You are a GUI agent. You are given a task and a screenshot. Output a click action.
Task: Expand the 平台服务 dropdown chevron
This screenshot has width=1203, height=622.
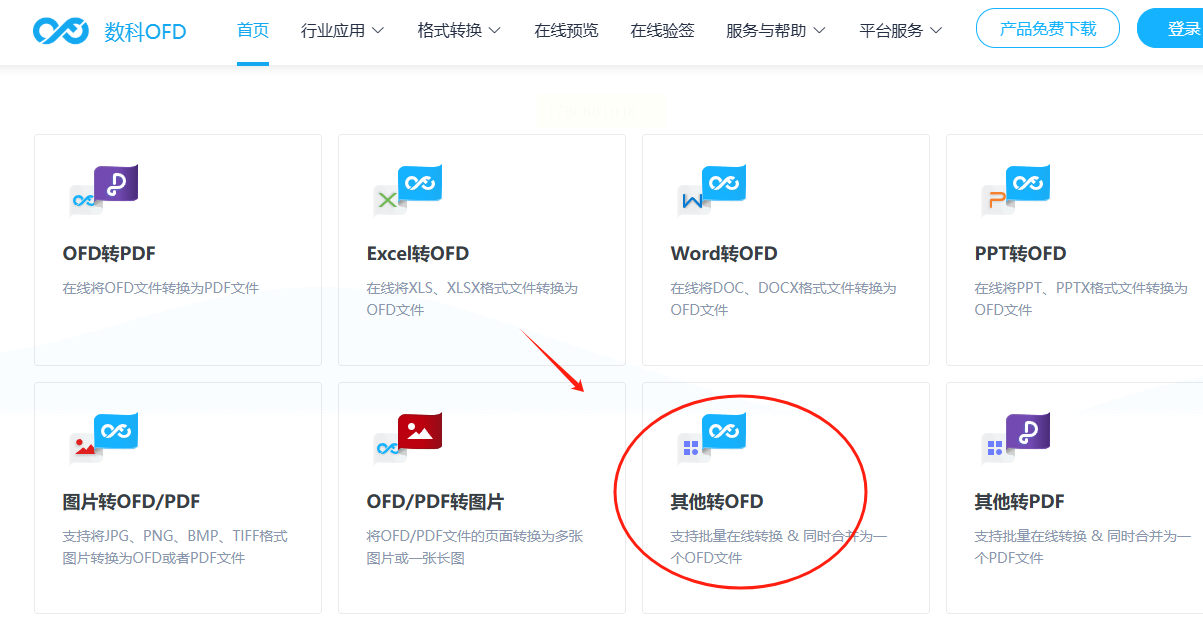coord(936,31)
